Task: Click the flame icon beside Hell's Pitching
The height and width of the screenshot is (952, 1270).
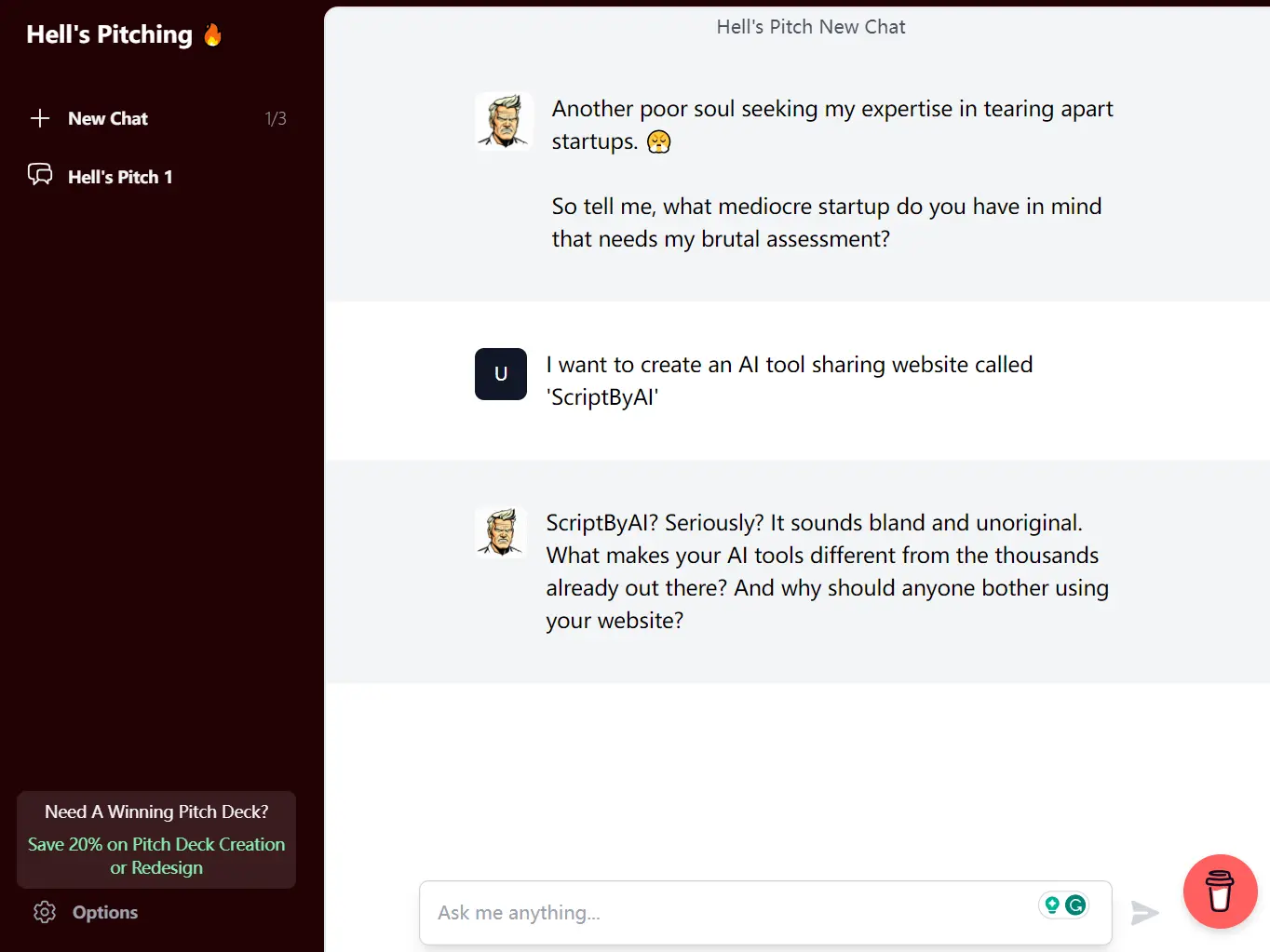Action: (213, 35)
